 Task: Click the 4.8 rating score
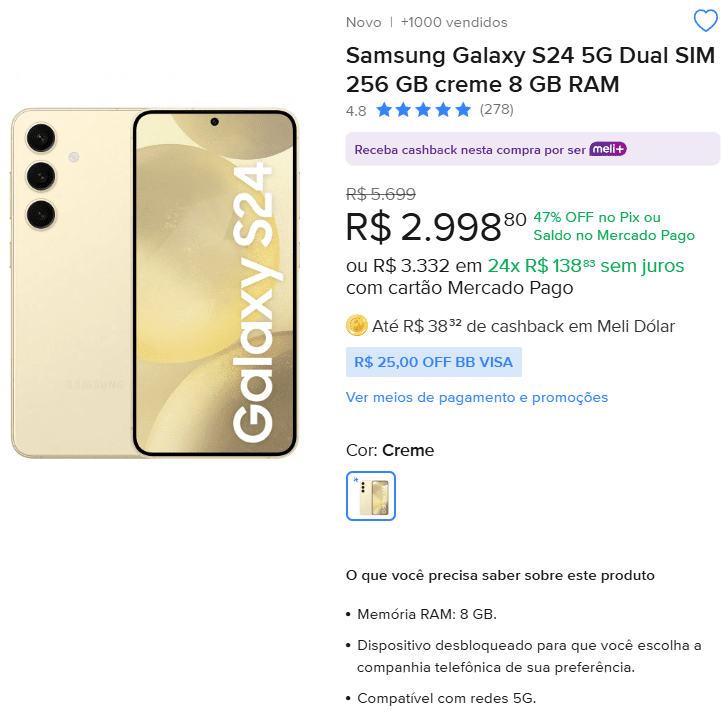(356, 111)
